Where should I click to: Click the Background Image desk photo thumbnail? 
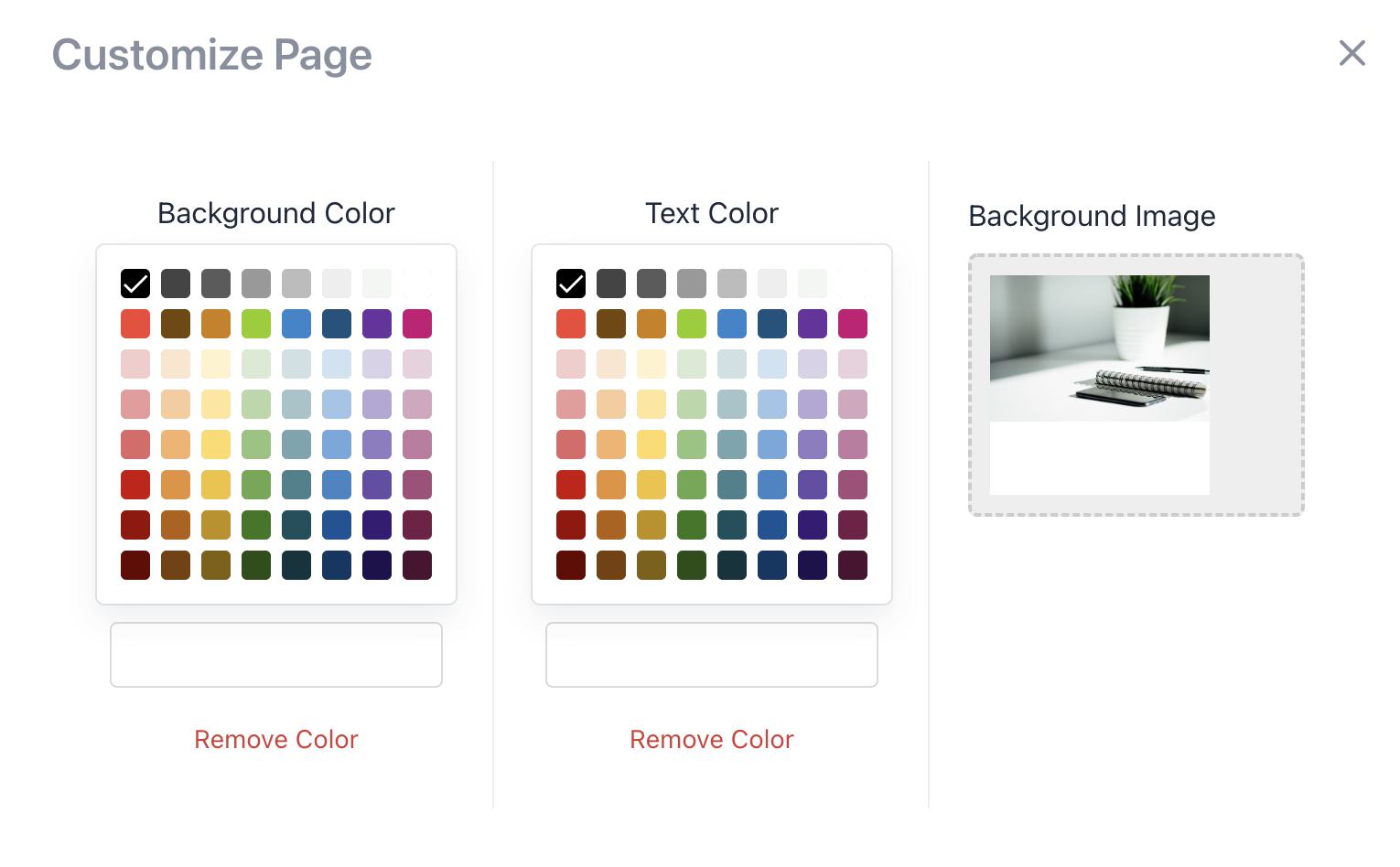[x=1100, y=348]
